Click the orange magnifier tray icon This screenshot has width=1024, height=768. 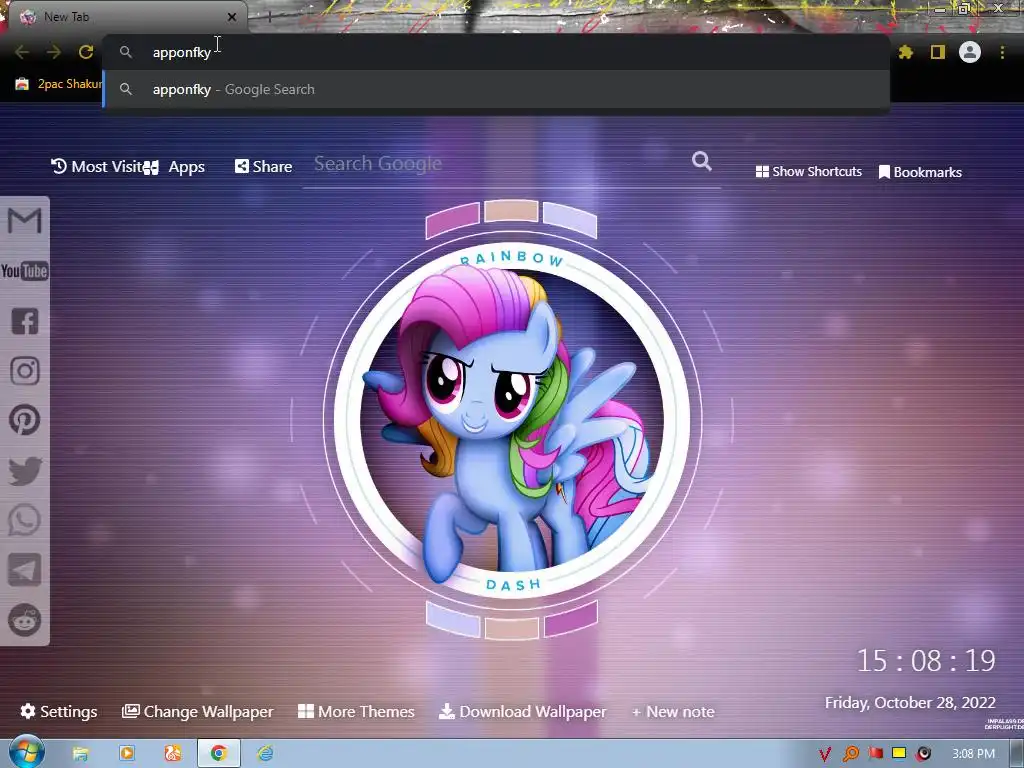click(850, 754)
